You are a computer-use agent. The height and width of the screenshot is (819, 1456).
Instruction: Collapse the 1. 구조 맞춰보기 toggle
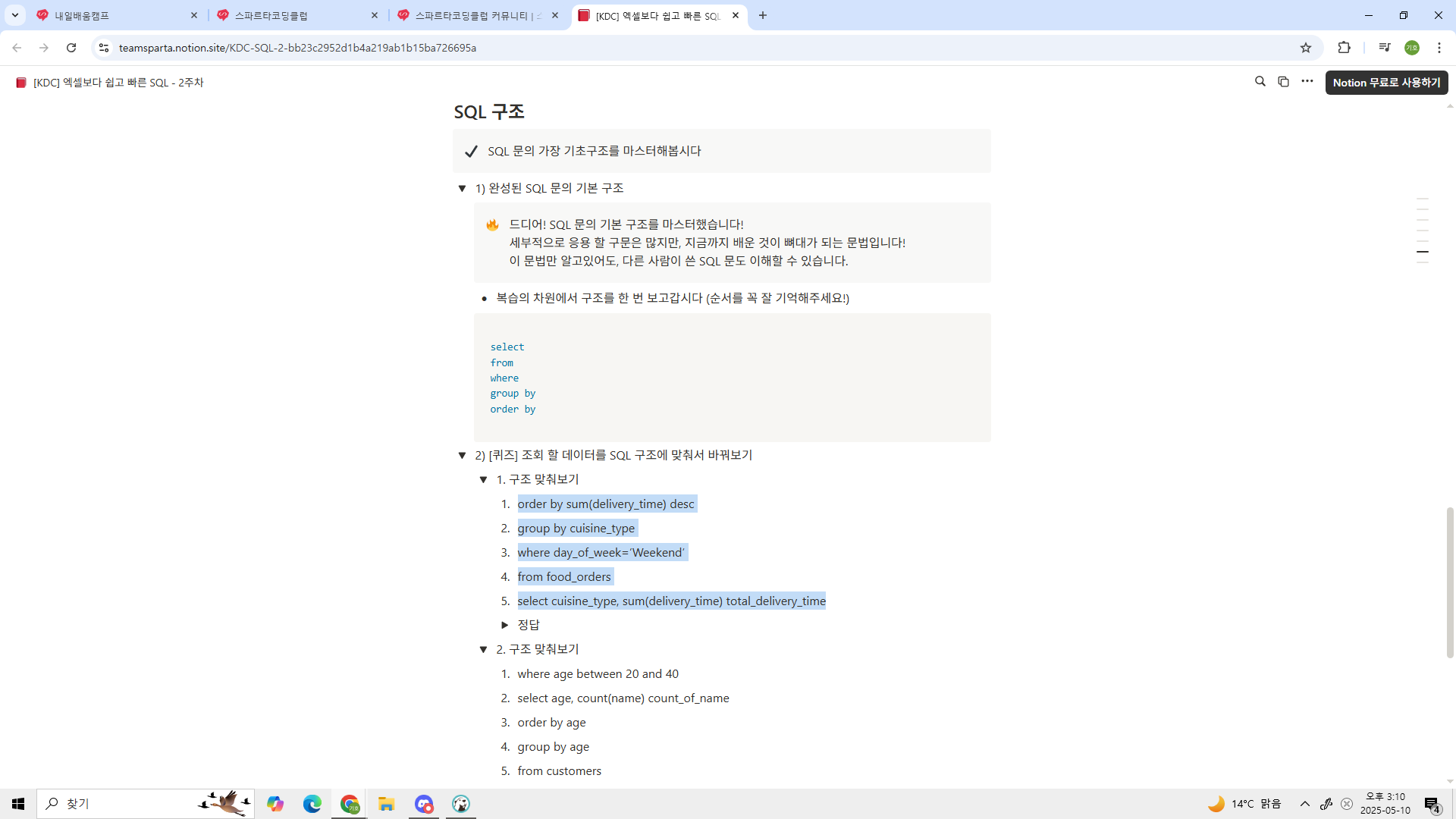[483, 479]
